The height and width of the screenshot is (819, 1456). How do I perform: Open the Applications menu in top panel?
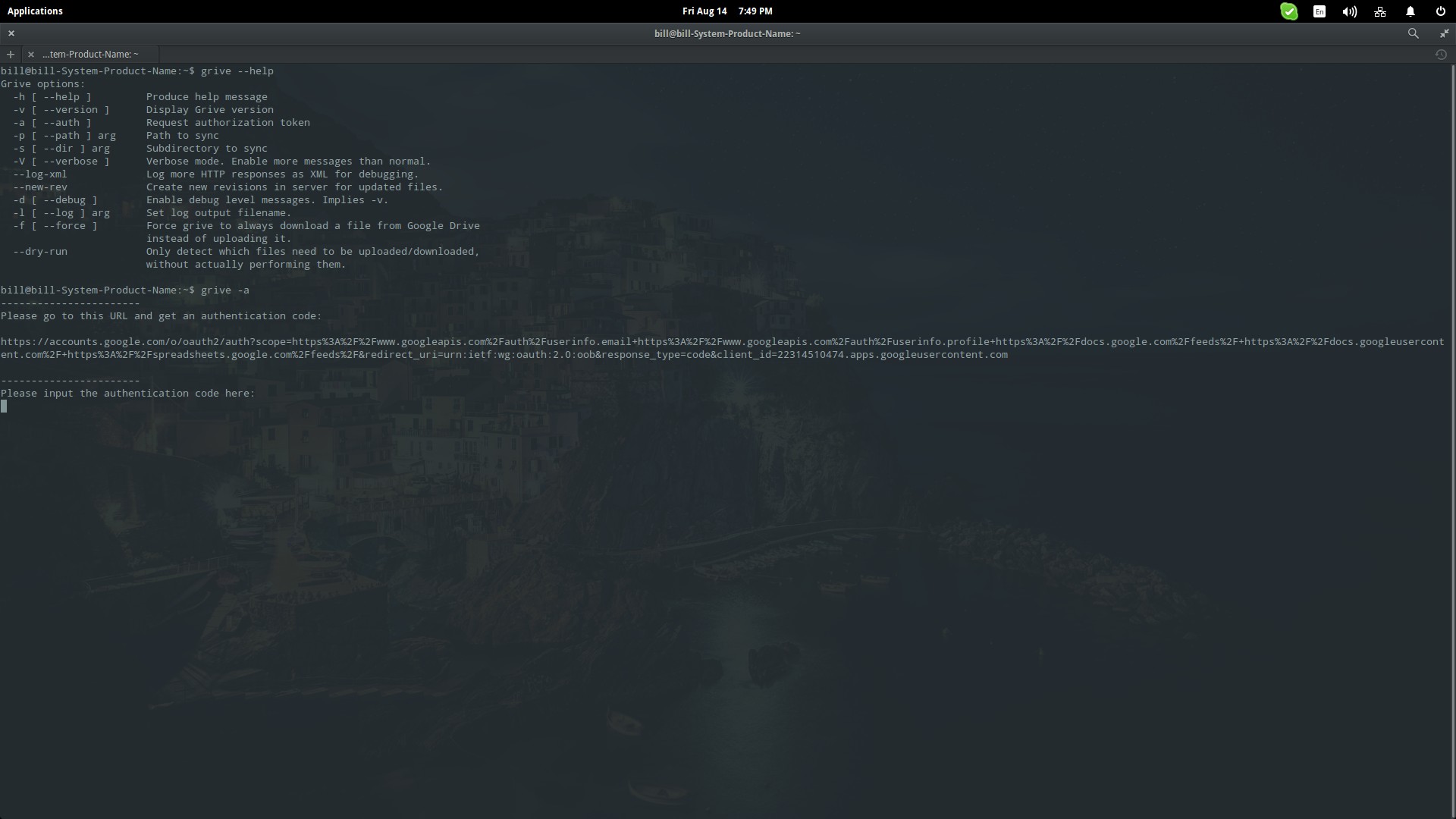35,11
